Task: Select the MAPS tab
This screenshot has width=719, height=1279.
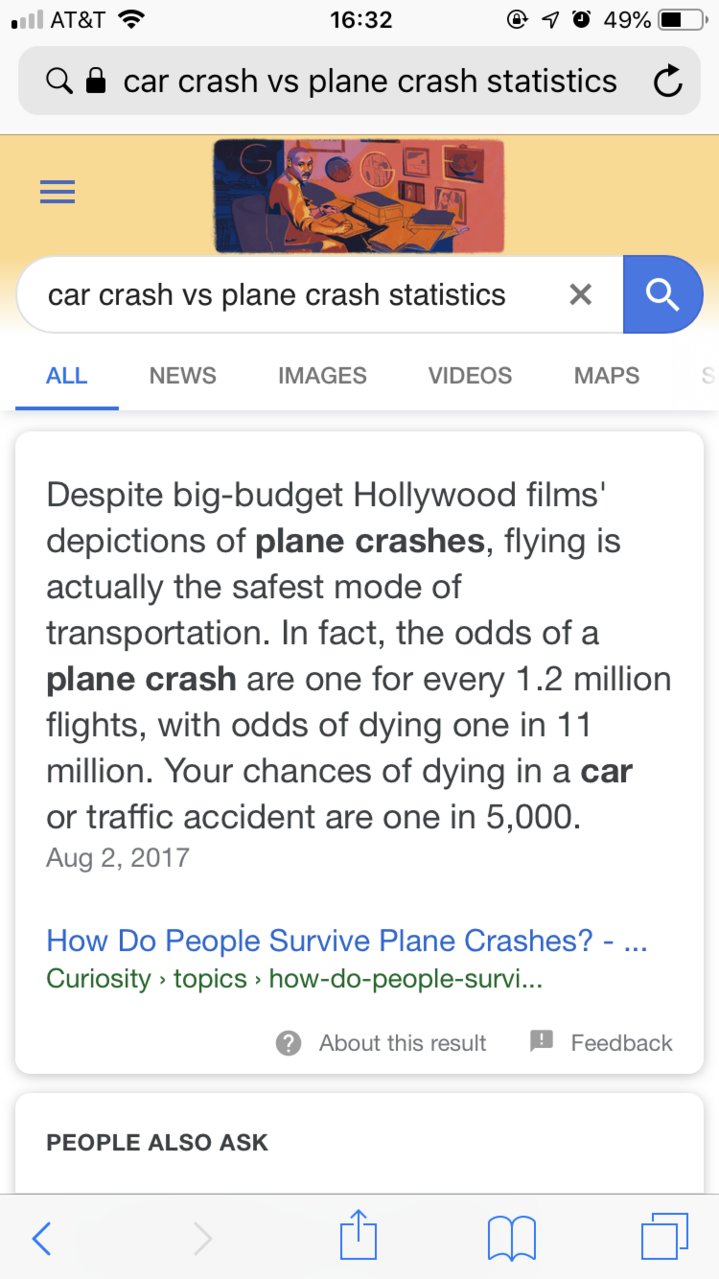Action: [x=607, y=376]
